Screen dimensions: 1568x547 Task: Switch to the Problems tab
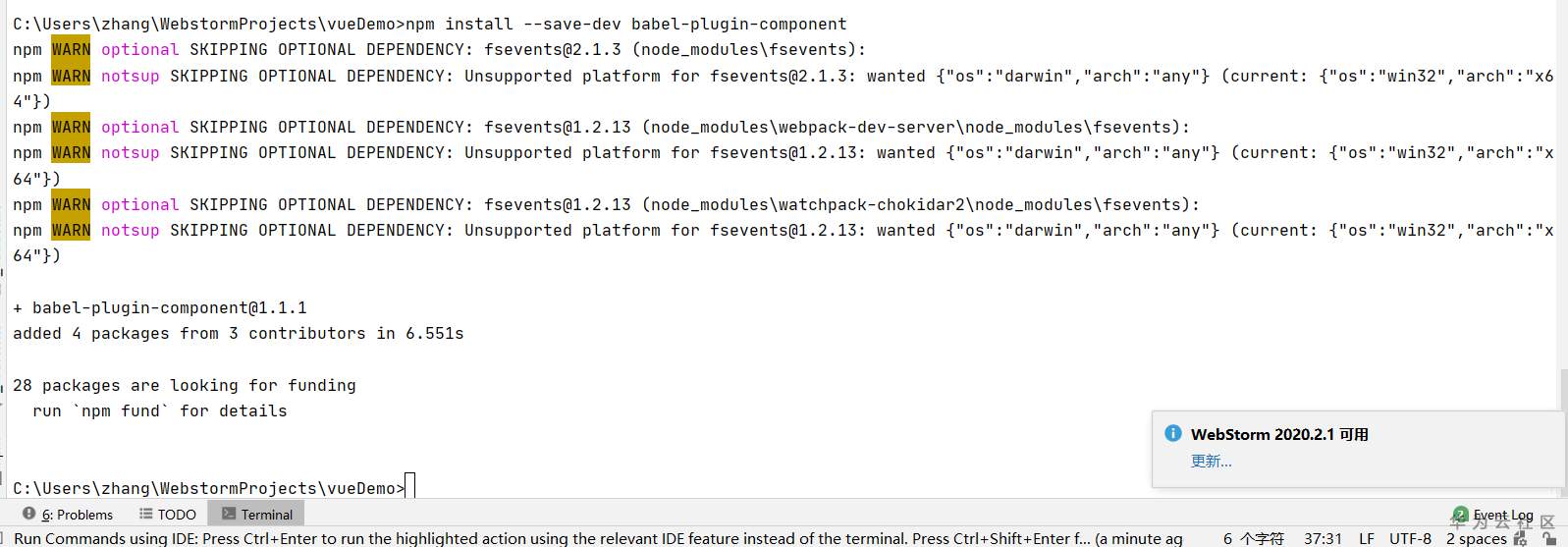pyautogui.click(x=77, y=515)
